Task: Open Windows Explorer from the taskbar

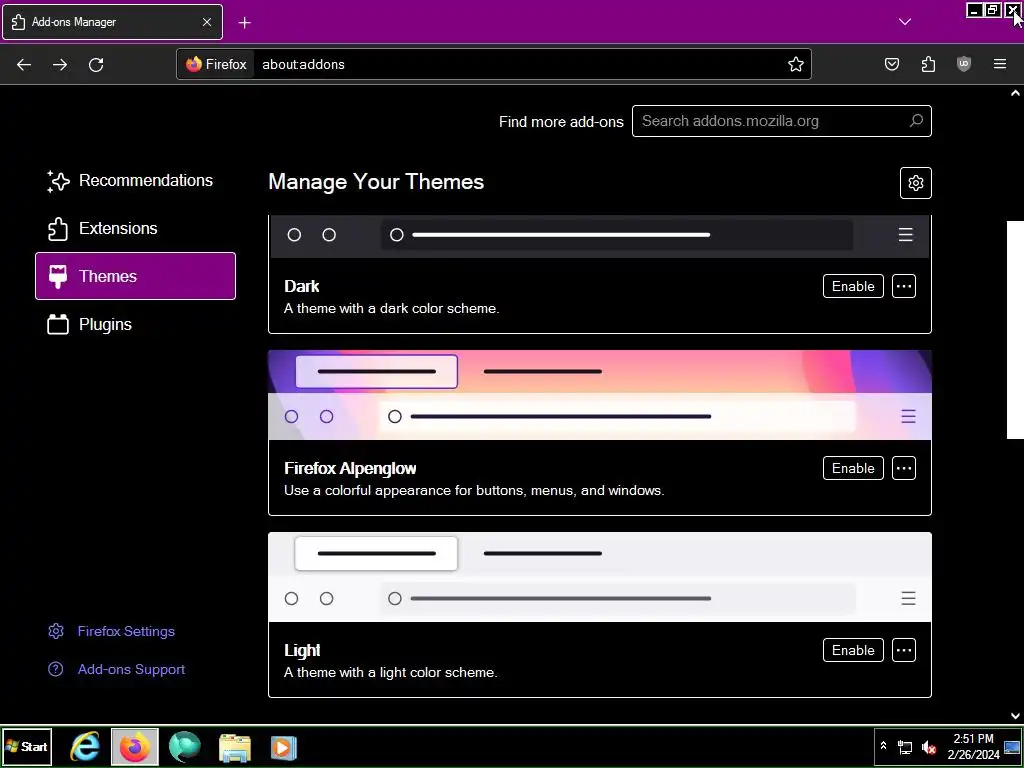Action: [234, 746]
